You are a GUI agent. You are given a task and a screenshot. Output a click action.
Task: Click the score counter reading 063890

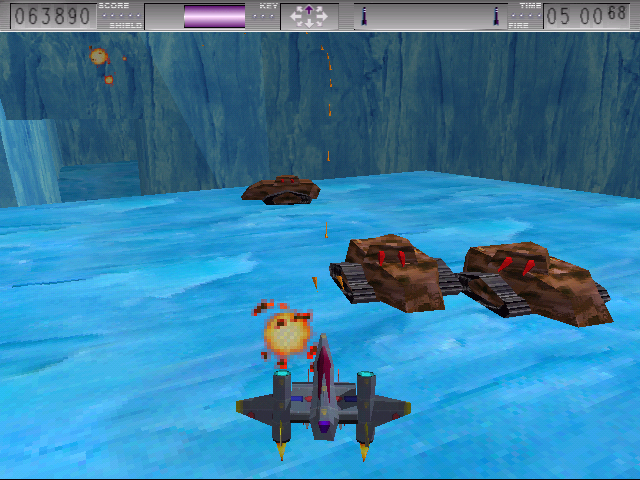click(52, 16)
